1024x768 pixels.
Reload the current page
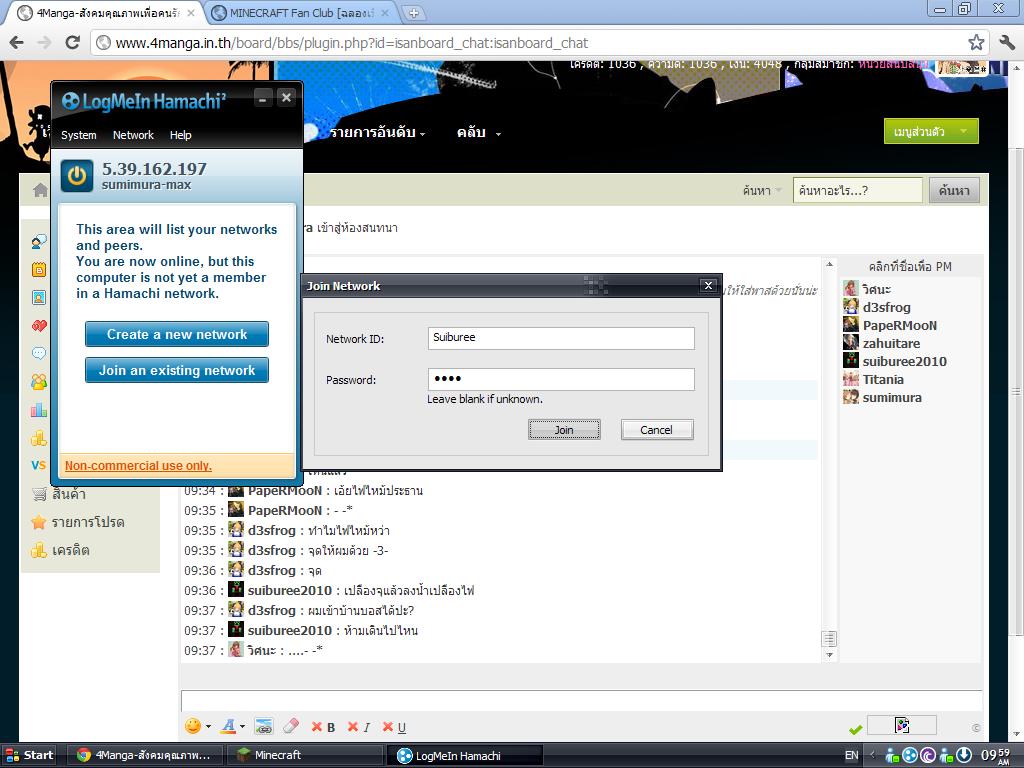tap(72, 43)
